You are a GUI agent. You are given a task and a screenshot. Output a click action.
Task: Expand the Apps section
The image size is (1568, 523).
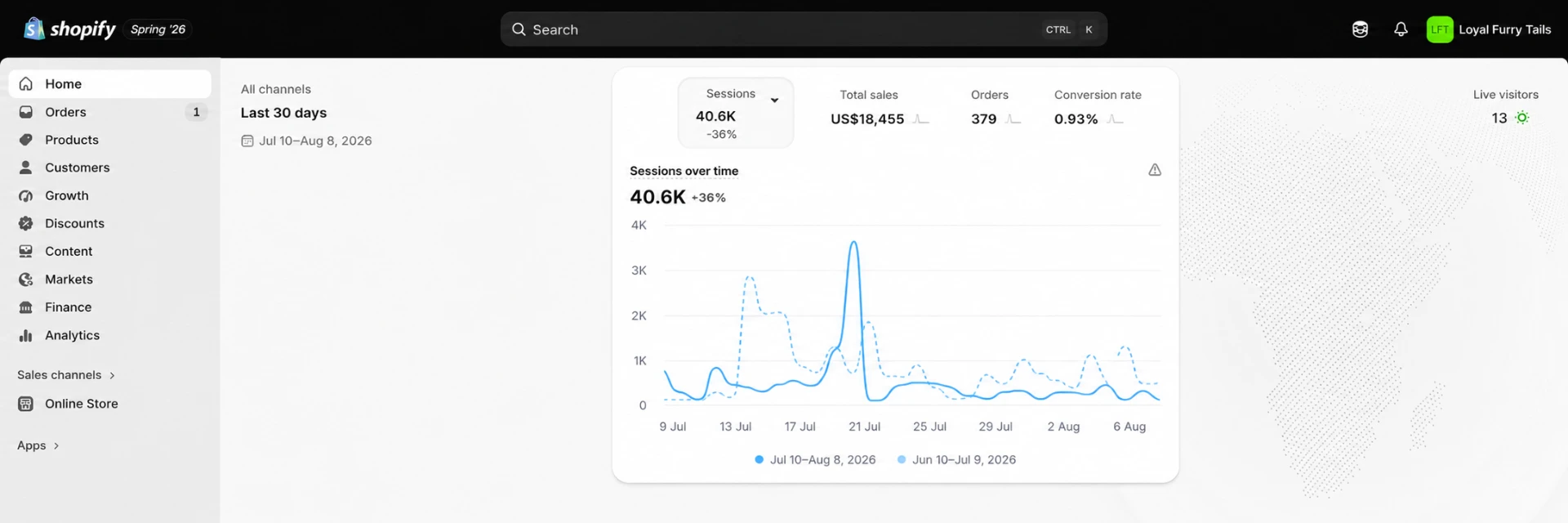click(38, 445)
